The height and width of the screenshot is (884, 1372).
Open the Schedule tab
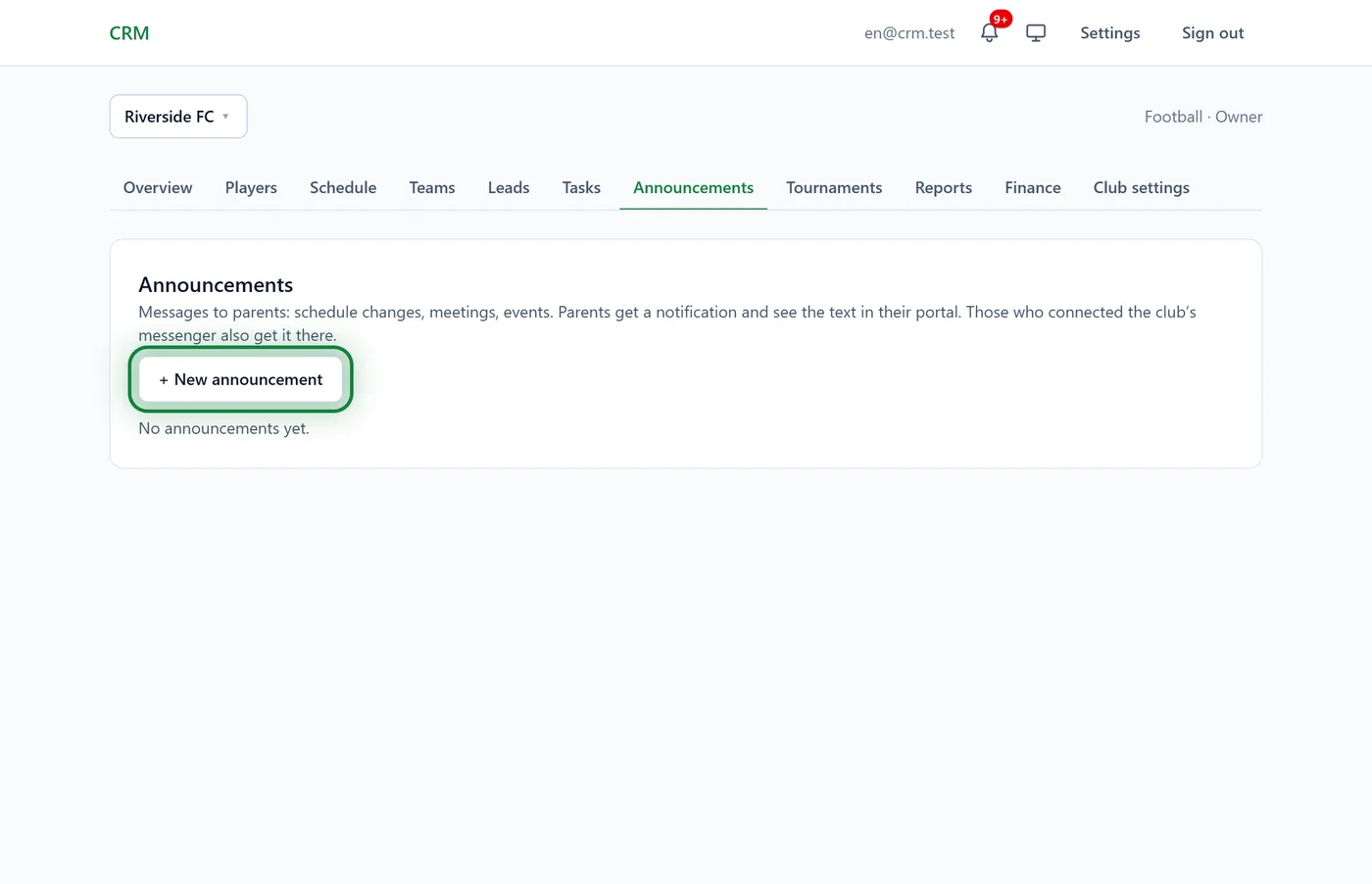pos(343,187)
